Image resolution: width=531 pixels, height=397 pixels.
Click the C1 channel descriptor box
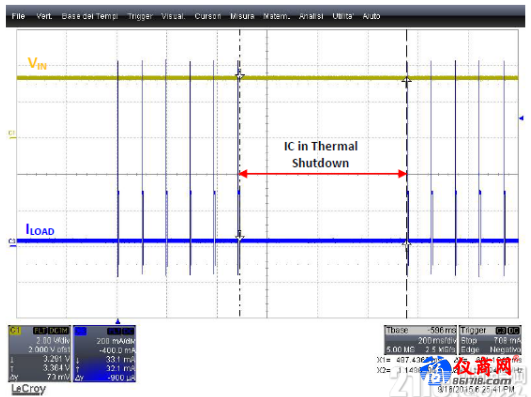(39, 354)
